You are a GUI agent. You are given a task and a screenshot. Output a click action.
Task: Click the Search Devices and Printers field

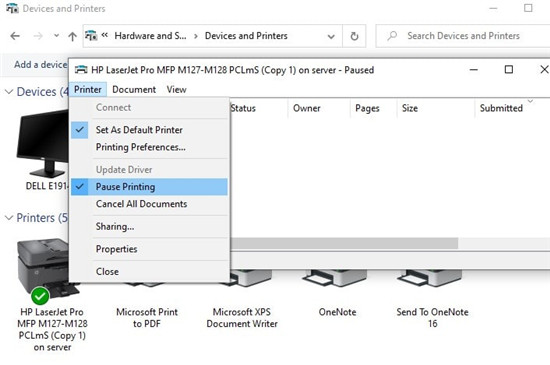463,36
